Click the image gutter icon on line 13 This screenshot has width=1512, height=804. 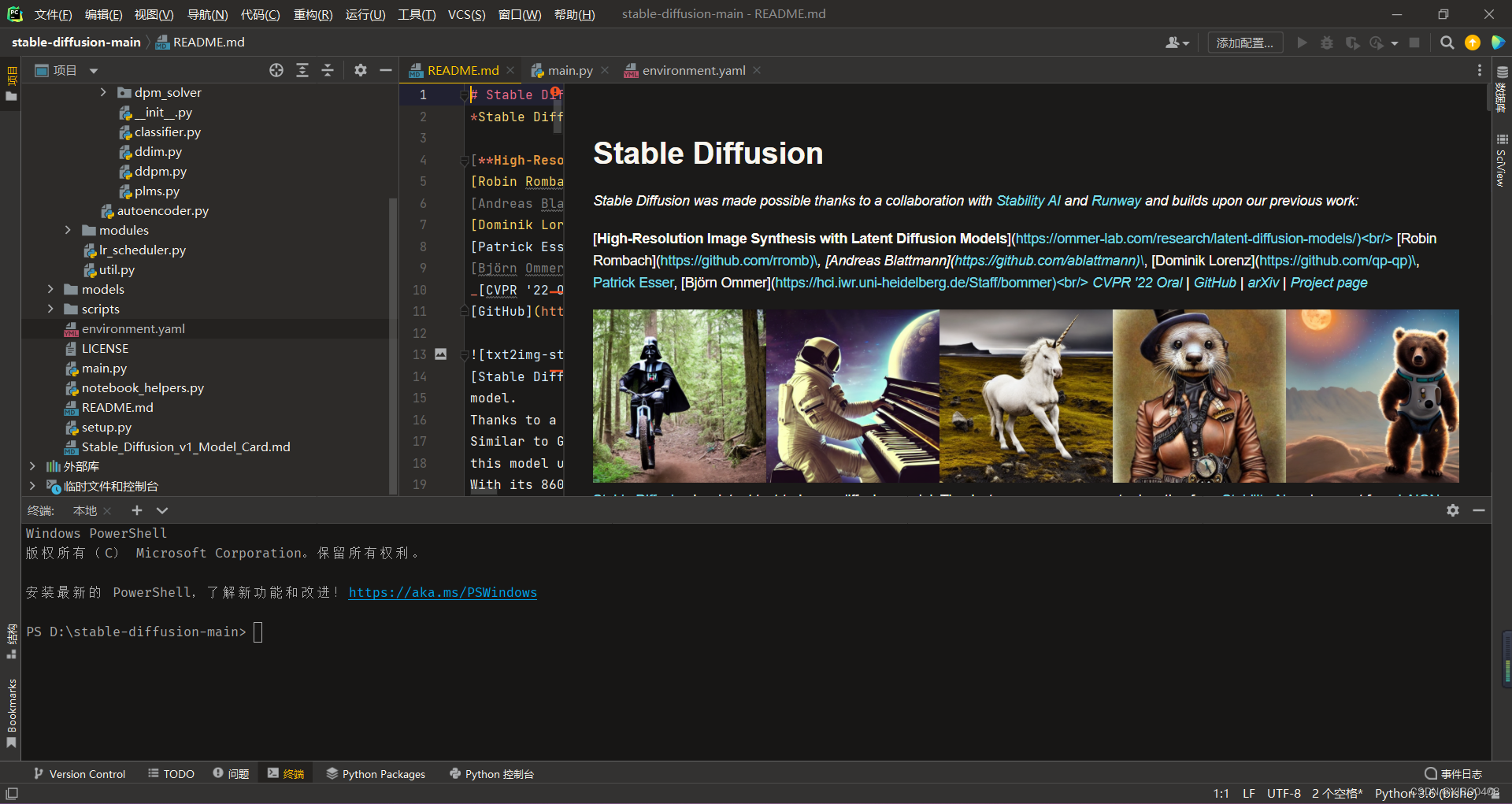click(441, 354)
